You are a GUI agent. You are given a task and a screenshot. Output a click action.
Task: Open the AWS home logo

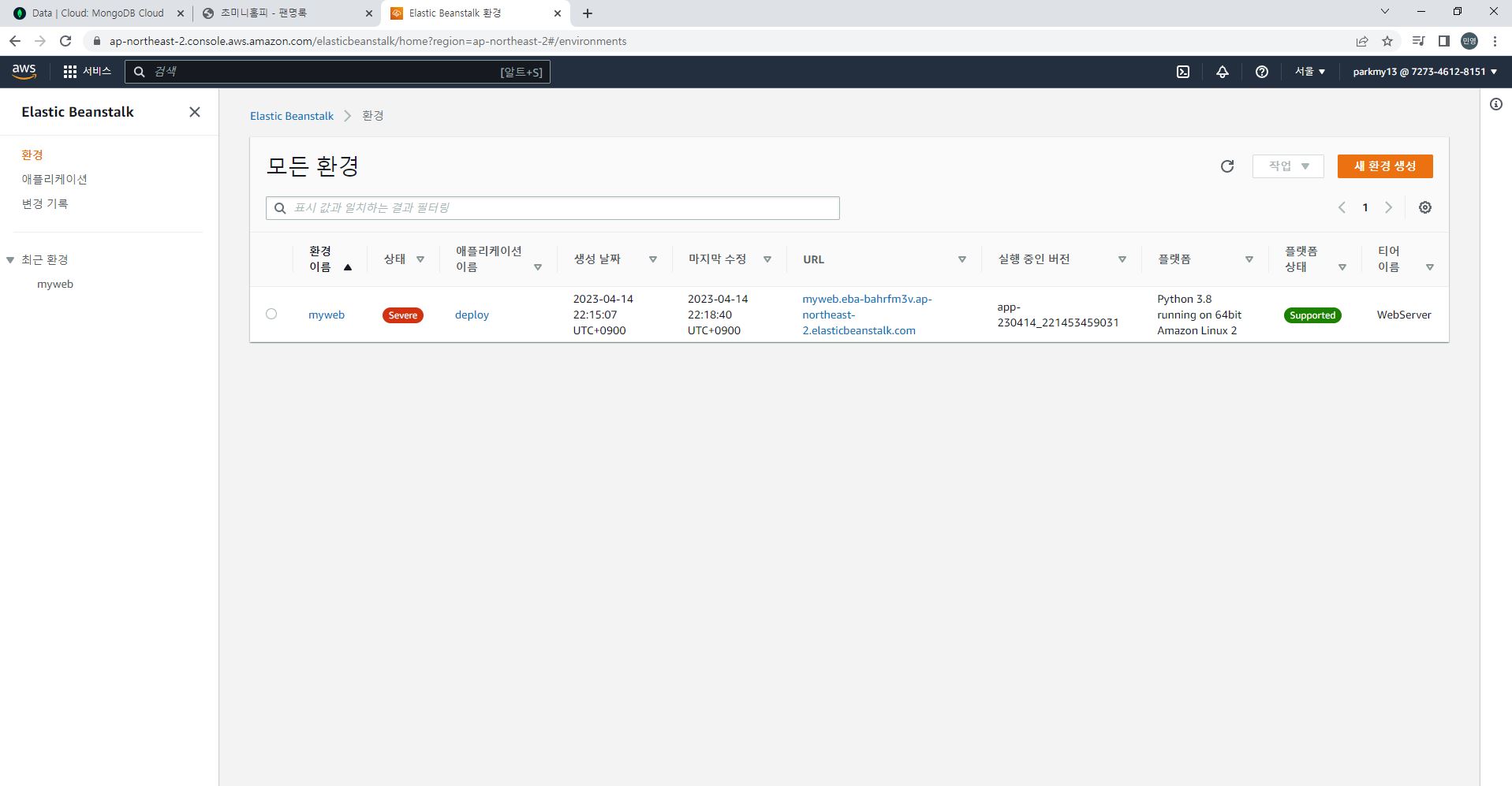tap(24, 72)
